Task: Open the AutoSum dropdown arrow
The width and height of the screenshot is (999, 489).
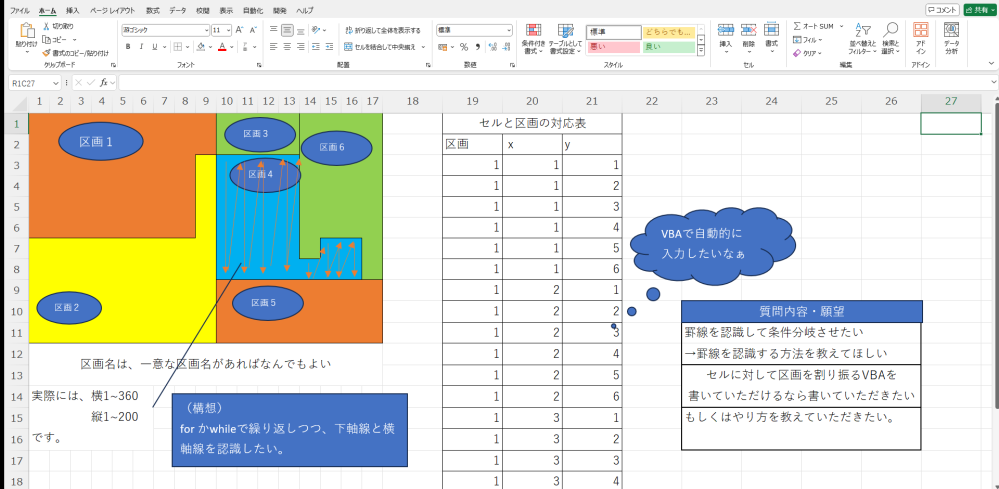Action: coord(842,26)
